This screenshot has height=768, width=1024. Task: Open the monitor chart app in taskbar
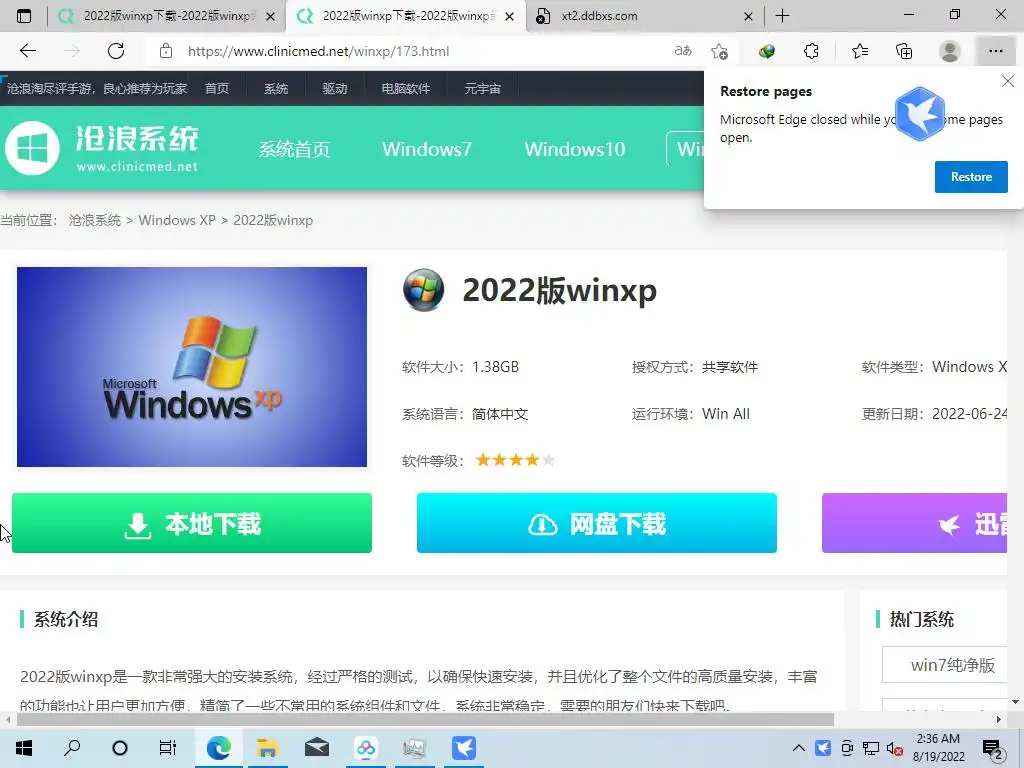[415, 748]
